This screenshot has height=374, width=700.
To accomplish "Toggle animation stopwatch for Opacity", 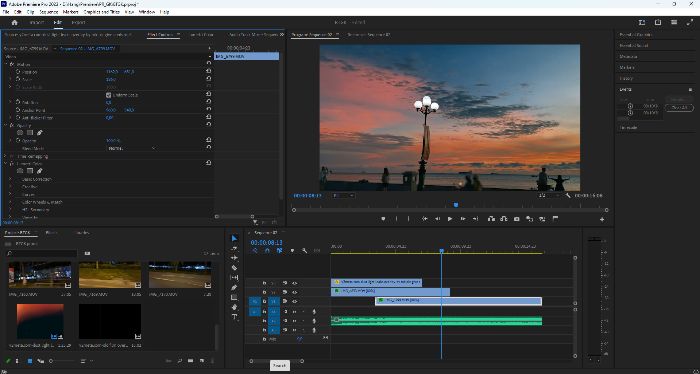I will [x=18, y=141].
